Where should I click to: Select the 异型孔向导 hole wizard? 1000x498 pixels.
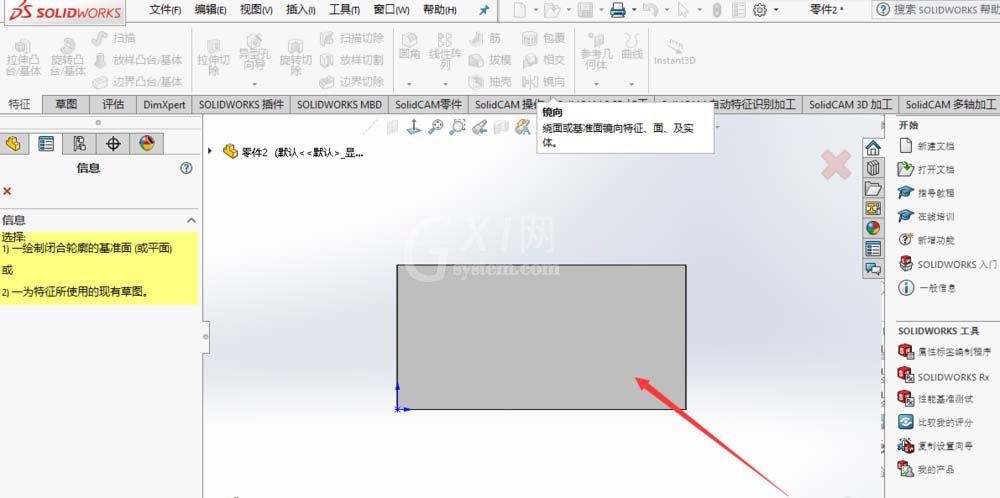pos(254,51)
